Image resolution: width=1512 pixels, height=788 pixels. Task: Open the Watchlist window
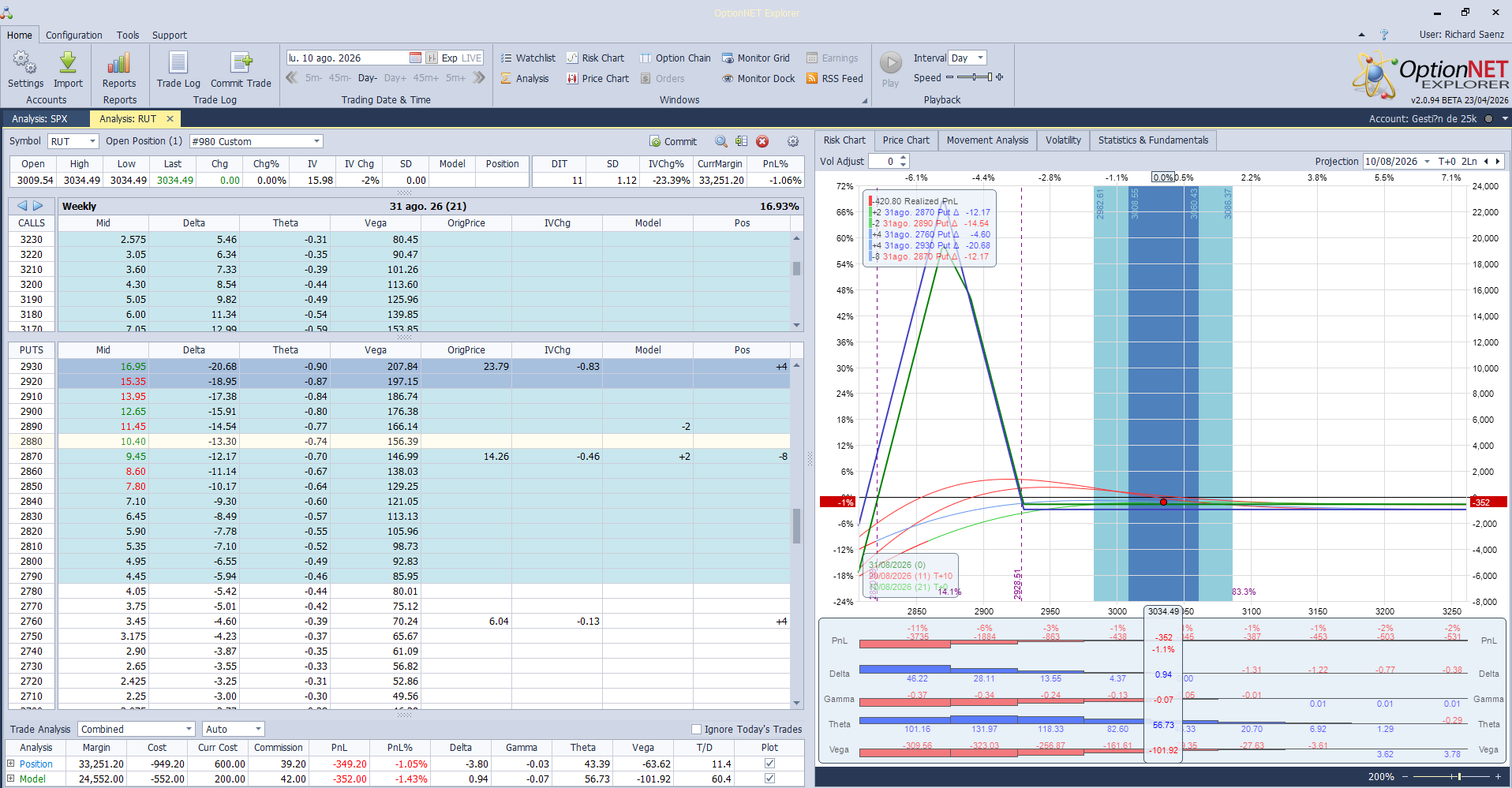(x=528, y=58)
